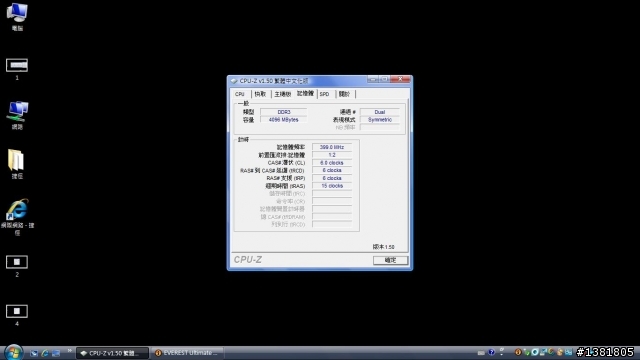This screenshot has height=360, width=640.
Task: Click the keyboard language bar icon
Action: point(481,353)
